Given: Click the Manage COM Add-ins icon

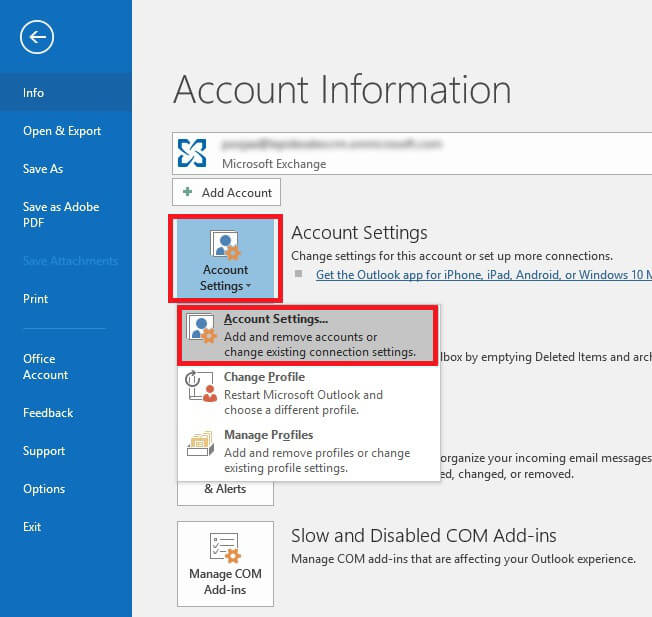Looking at the screenshot, I should click(x=225, y=546).
